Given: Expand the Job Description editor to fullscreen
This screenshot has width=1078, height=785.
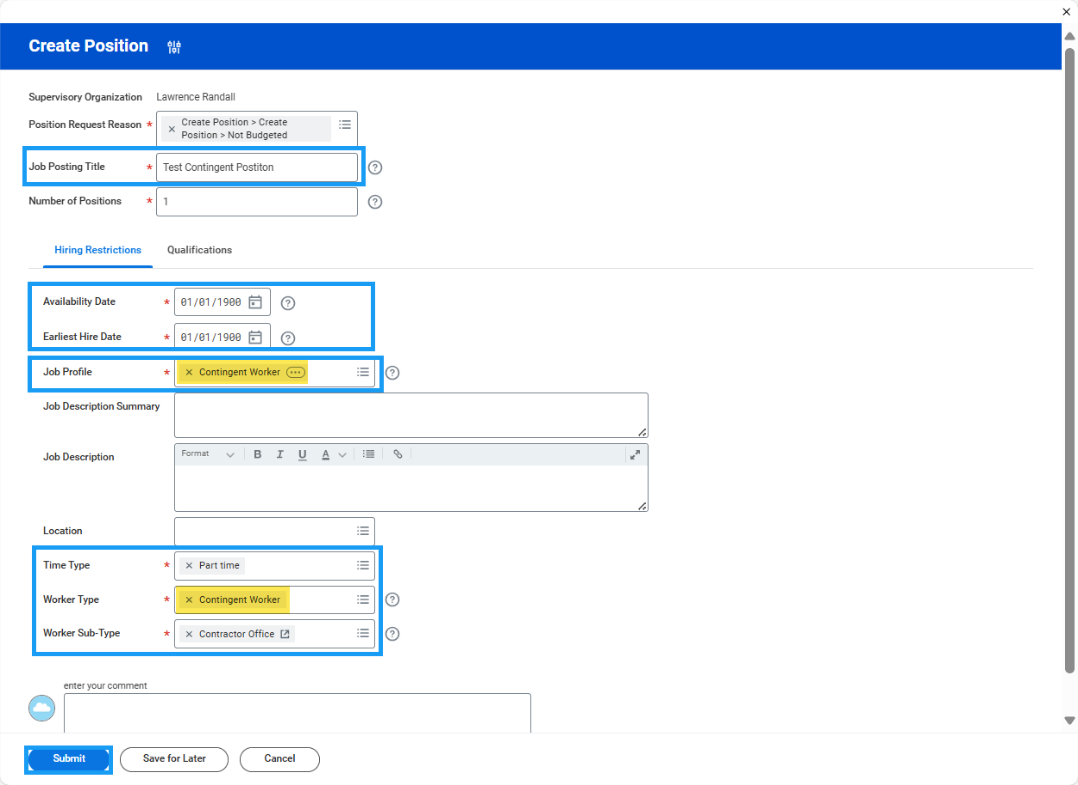Looking at the screenshot, I should 634,454.
